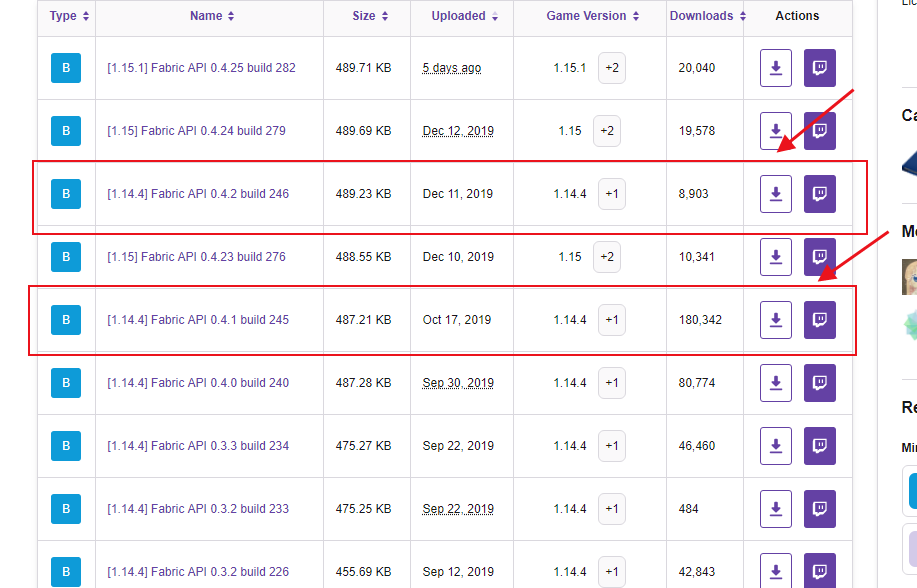The height and width of the screenshot is (588, 917).
Task: Click Beta badge on build 240 row
Action: (66, 383)
